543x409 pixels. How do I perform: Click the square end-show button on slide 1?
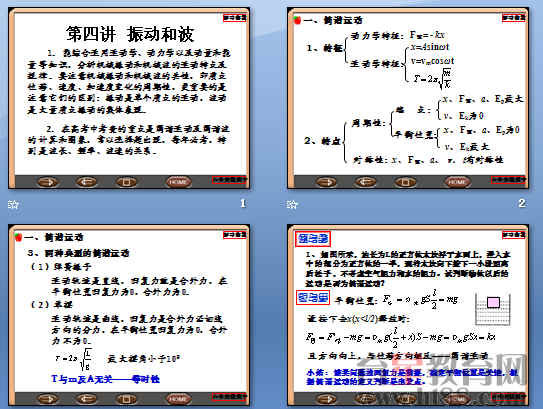click(x=126, y=181)
